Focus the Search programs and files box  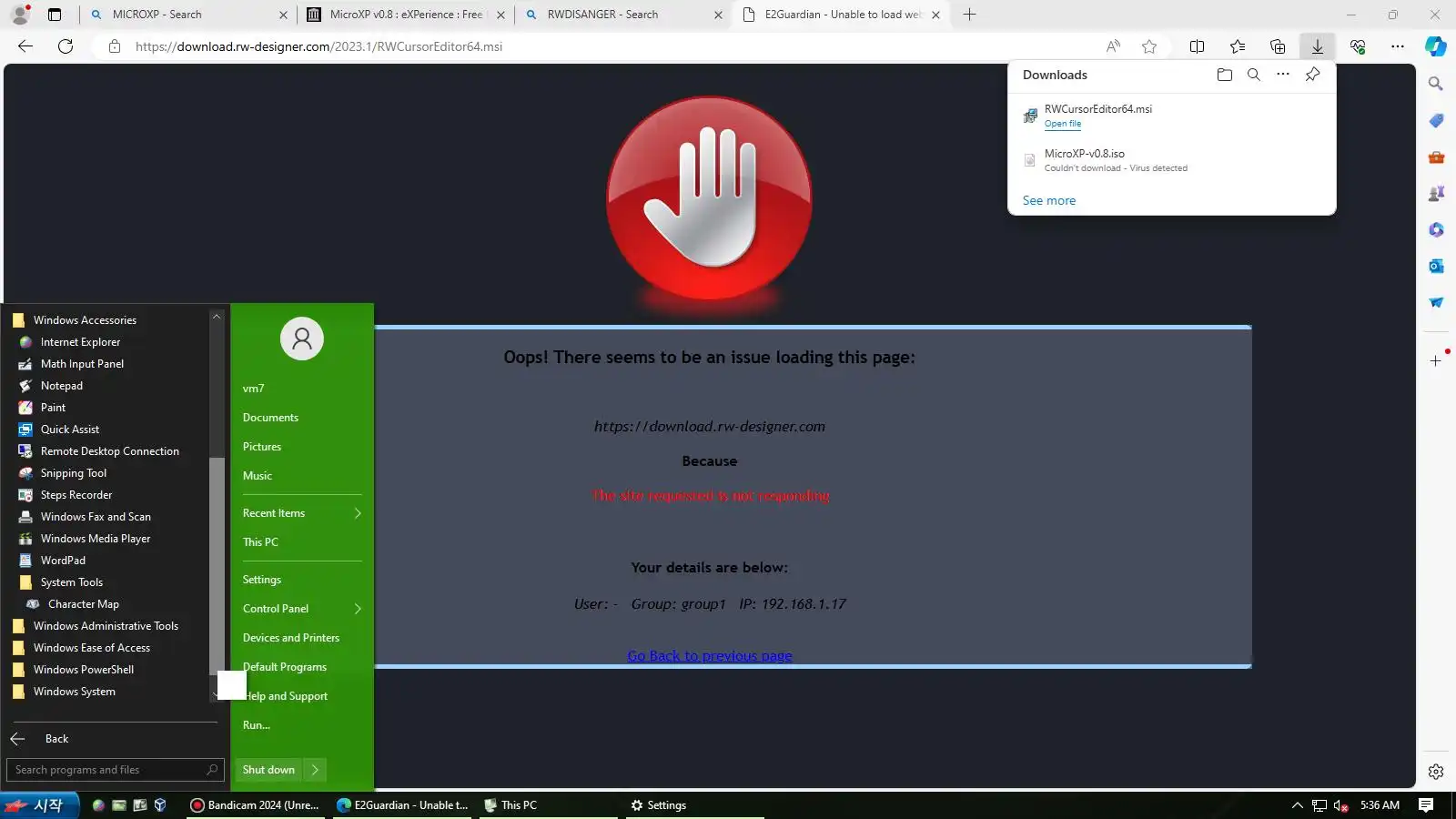click(115, 770)
